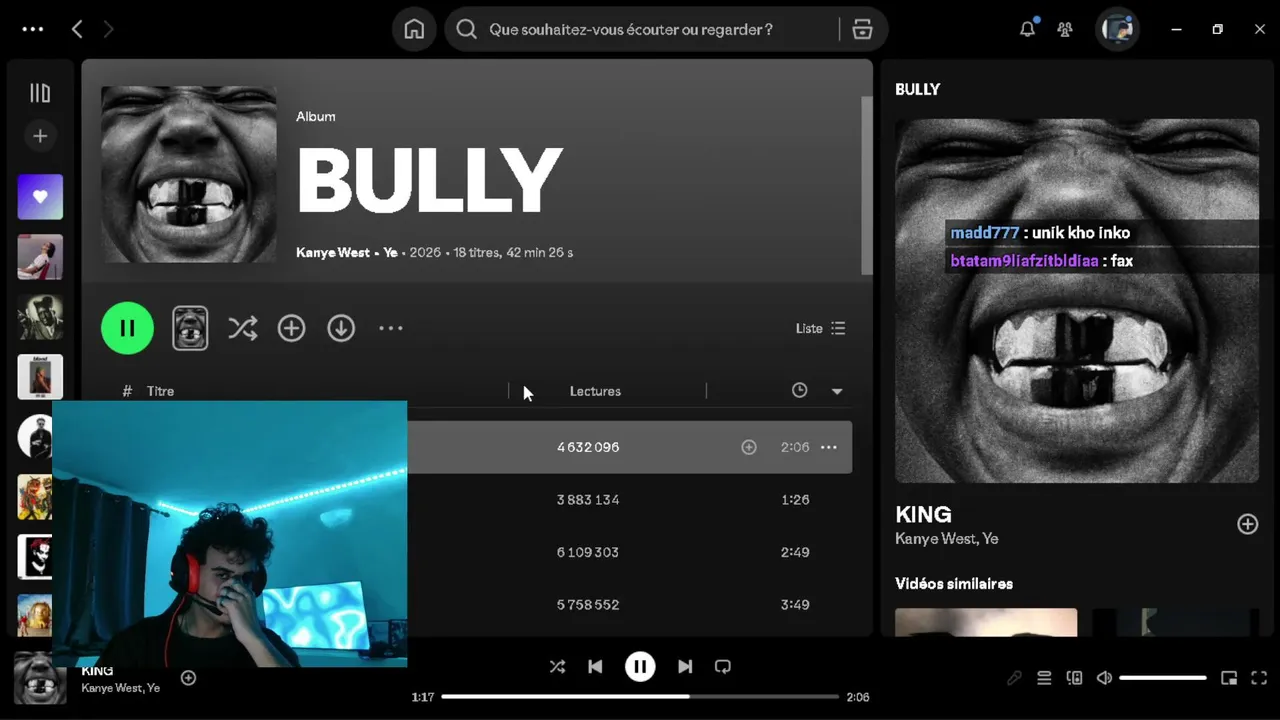Open the column options dropdown arrow
Viewport: 1280px width, 720px height.
tap(837, 391)
